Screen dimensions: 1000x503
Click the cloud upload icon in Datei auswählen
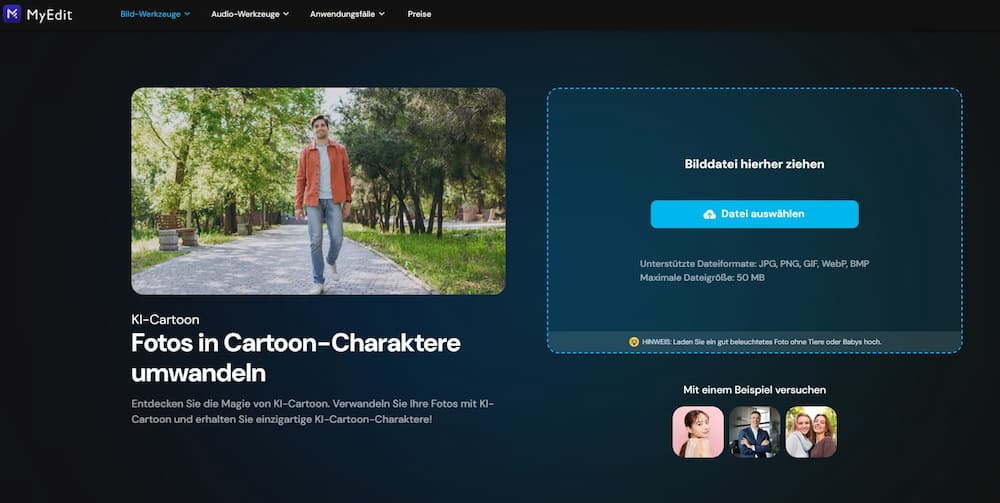[x=709, y=214]
